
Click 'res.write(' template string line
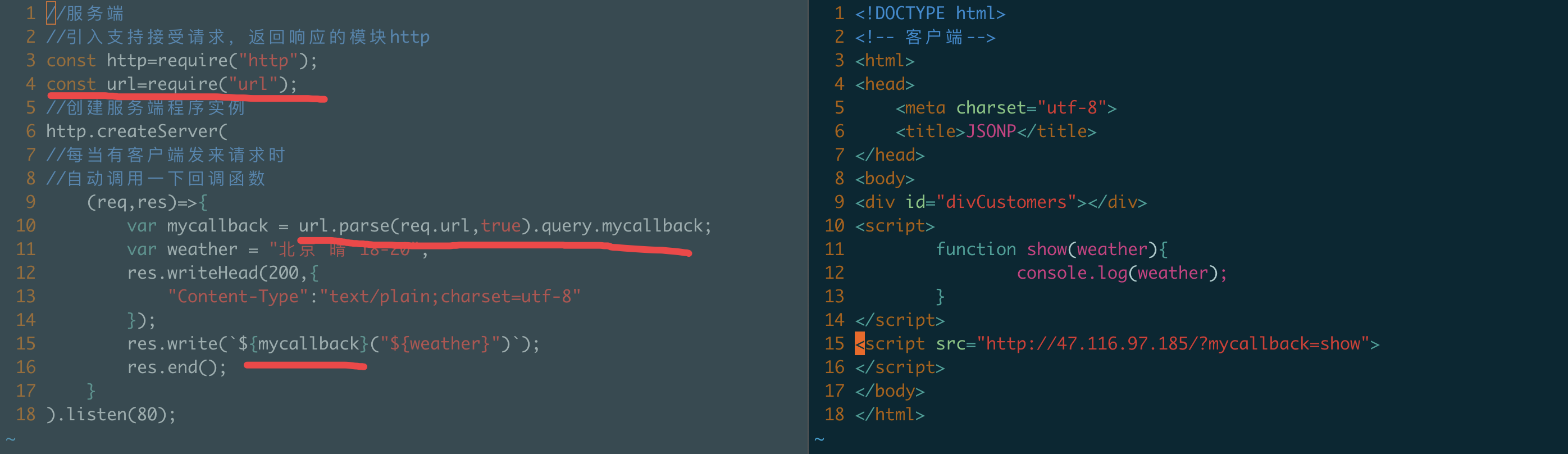[333, 344]
